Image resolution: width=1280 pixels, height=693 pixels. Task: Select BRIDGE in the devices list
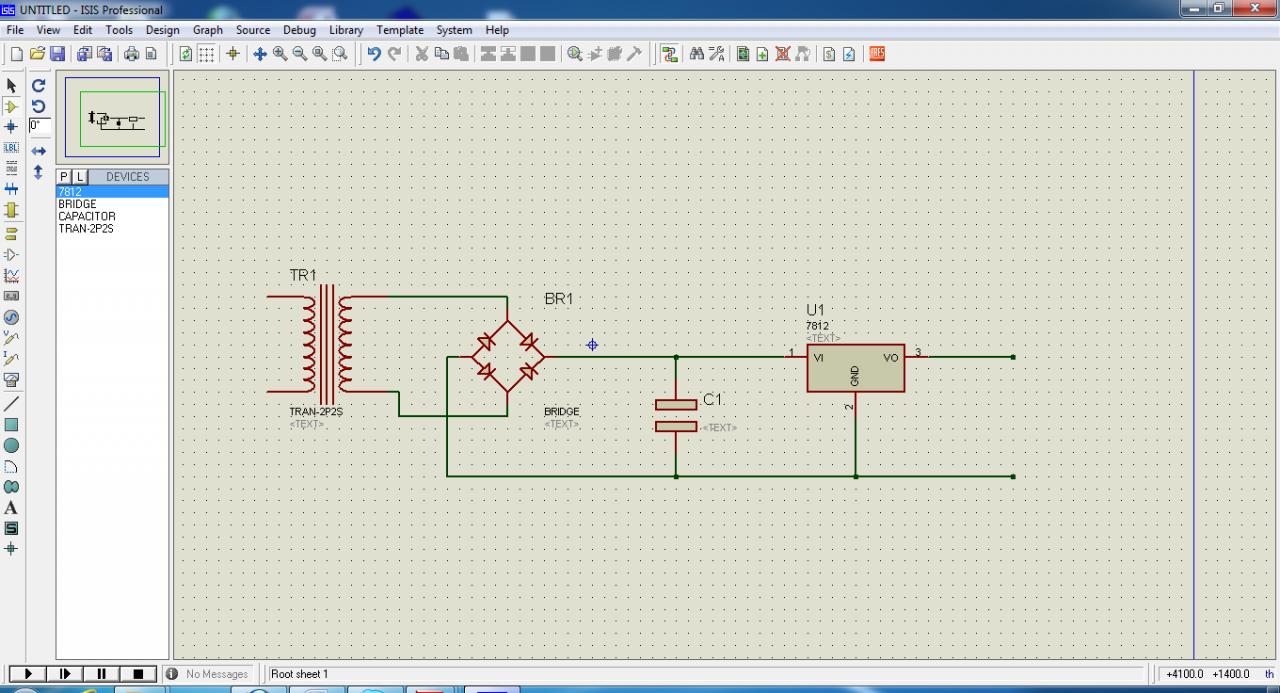click(77, 204)
